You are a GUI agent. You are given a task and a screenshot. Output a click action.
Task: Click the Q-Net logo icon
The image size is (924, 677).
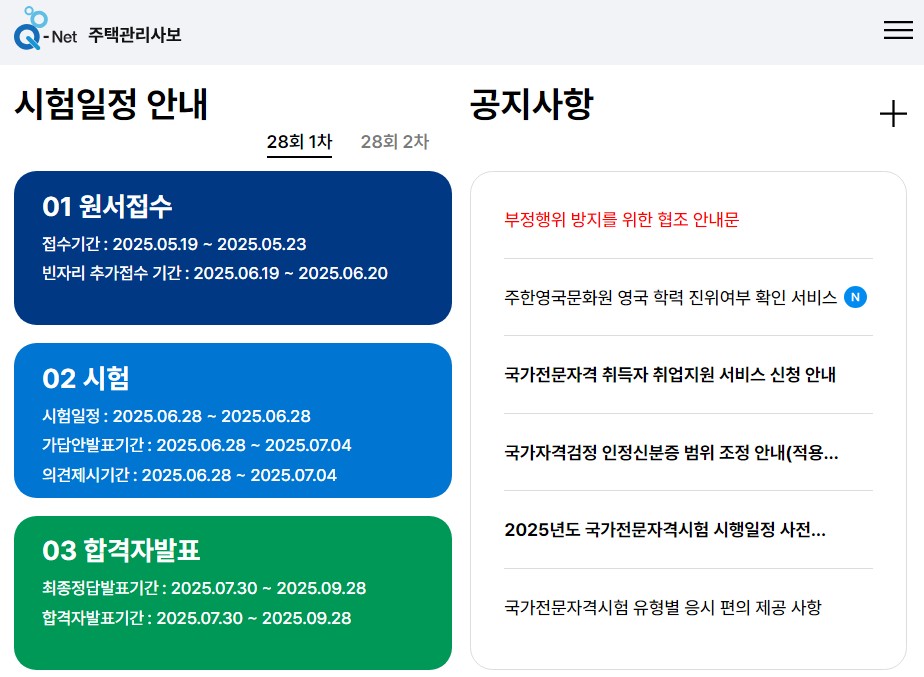45,28
